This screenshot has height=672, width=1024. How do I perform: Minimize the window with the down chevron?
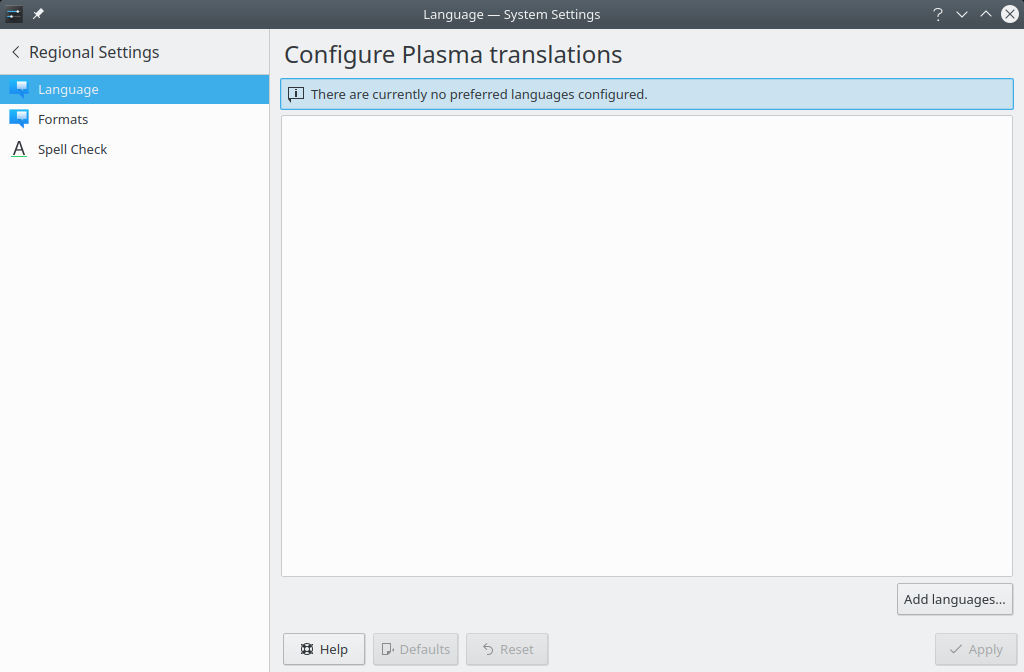pyautogui.click(x=962, y=14)
